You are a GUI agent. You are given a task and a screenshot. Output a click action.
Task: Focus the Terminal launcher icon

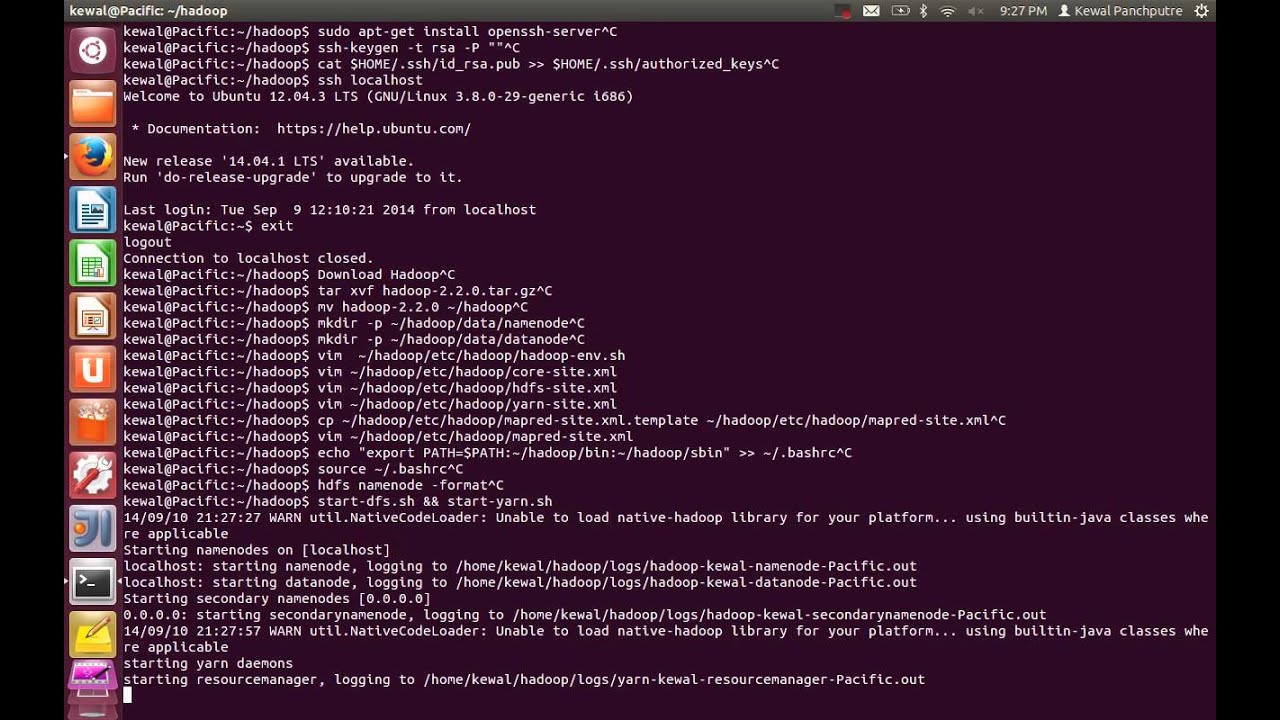pyautogui.click(x=93, y=583)
